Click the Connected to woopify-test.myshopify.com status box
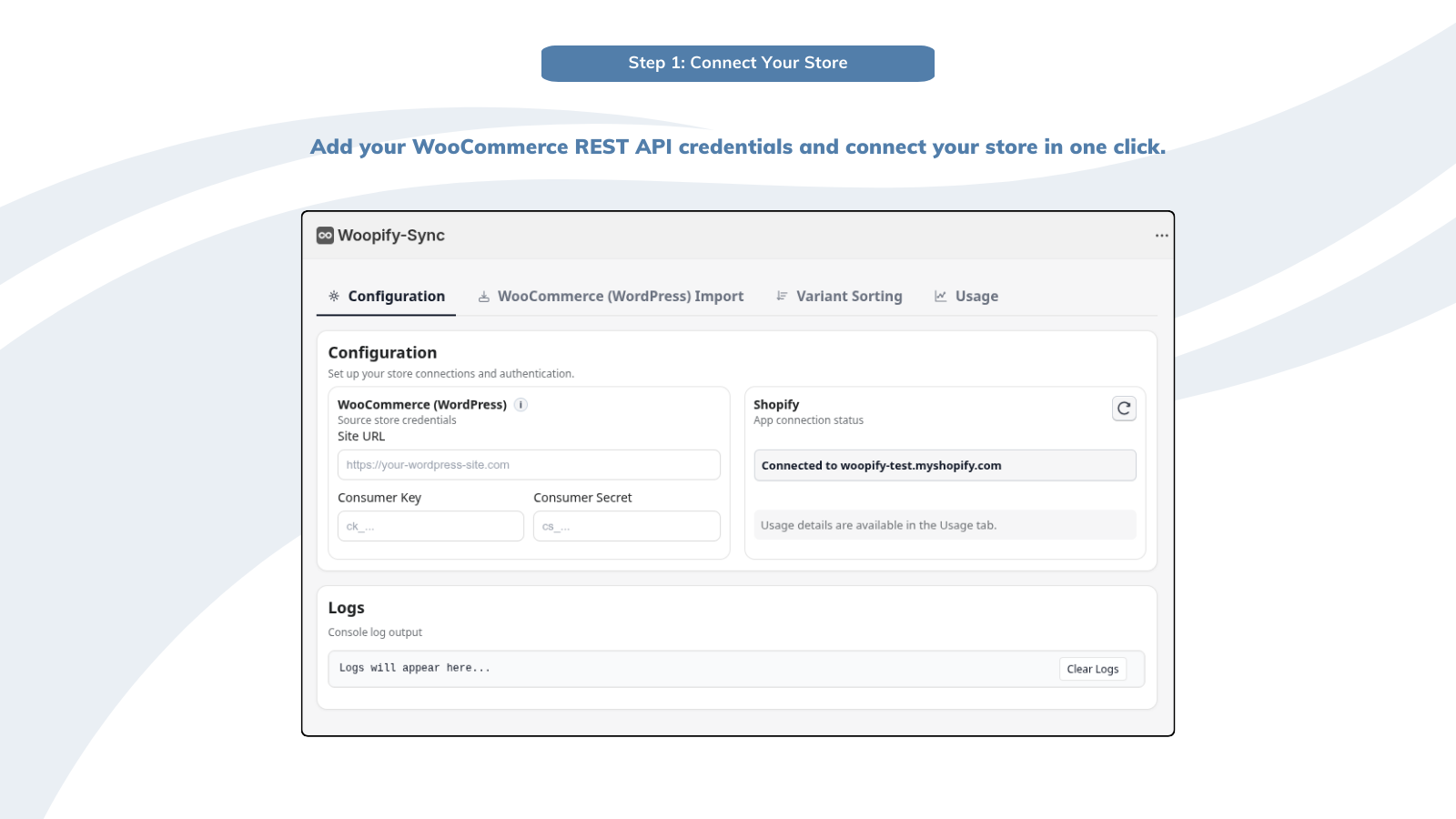The height and width of the screenshot is (819, 1456). click(x=945, y=465)
